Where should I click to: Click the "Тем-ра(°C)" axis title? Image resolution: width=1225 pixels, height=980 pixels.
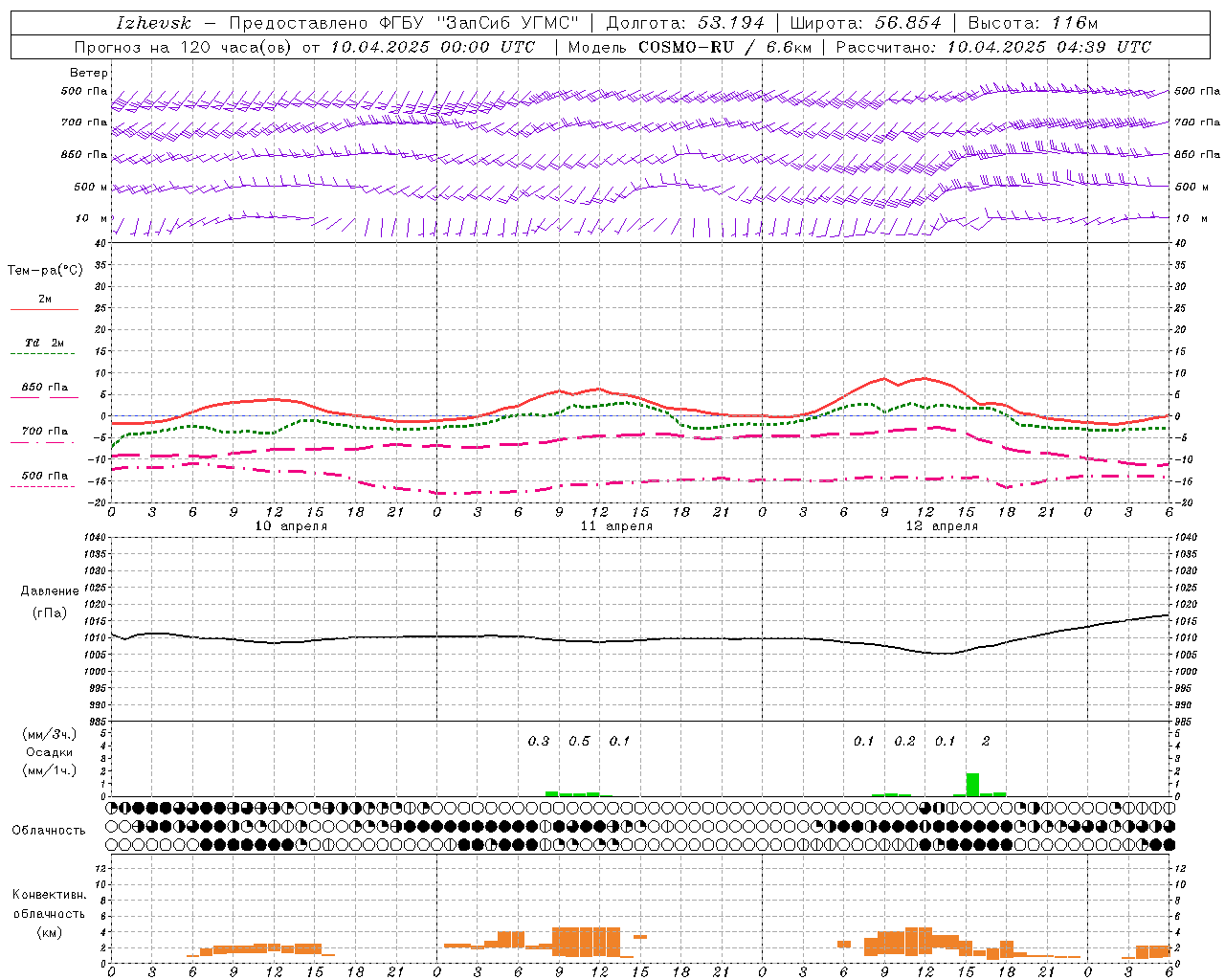tap(45, 271)
